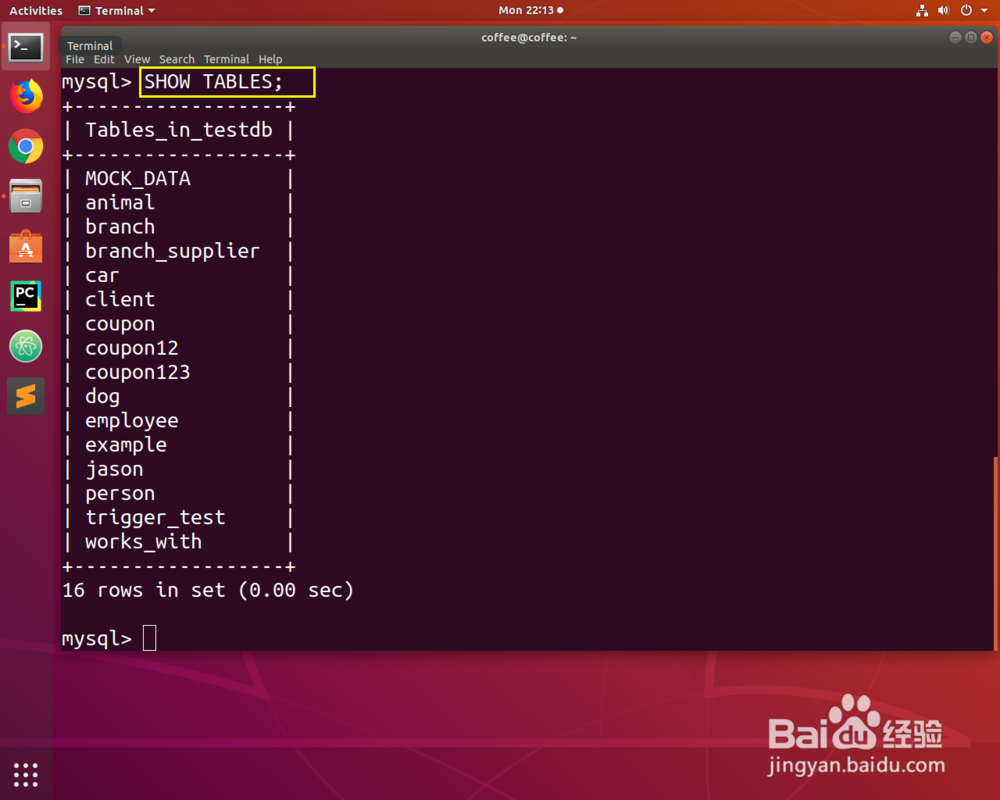Click the dog table row
Screen dimensions: 1000x800
102,397
